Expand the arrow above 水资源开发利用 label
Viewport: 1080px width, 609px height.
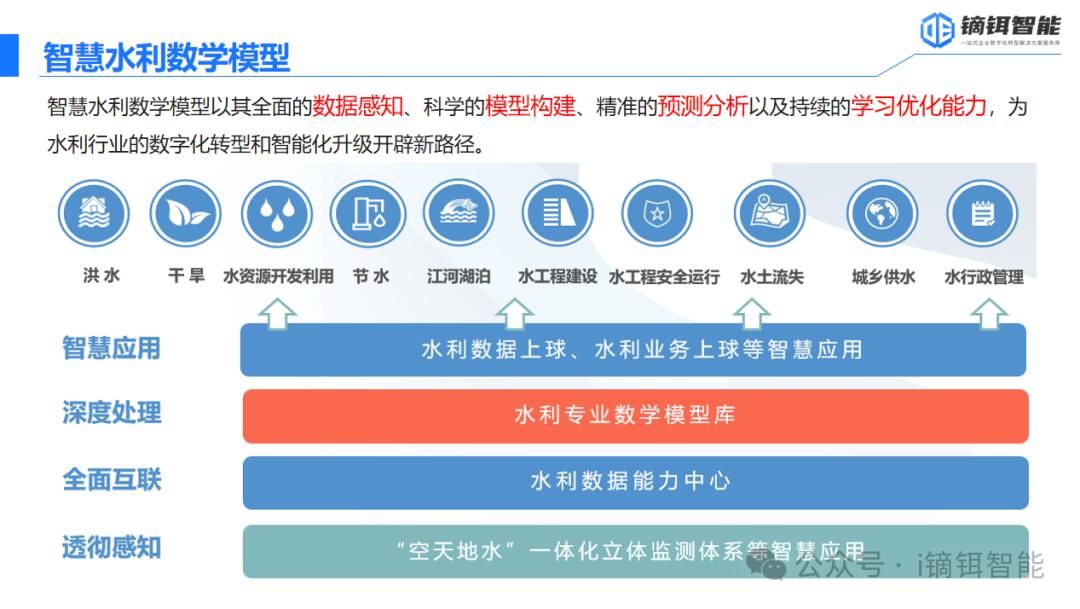click(277, 312)
